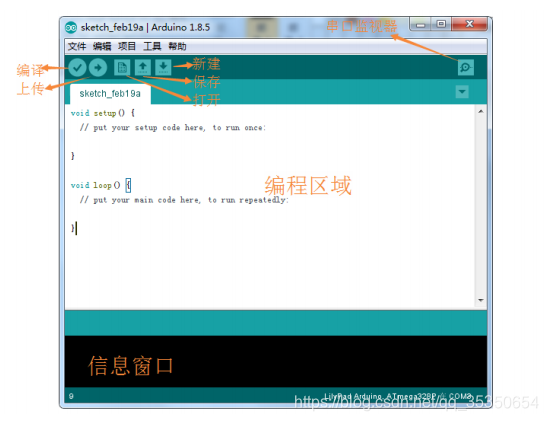Click the Upload arrow button
548x421 pixels.
(98, 67)
